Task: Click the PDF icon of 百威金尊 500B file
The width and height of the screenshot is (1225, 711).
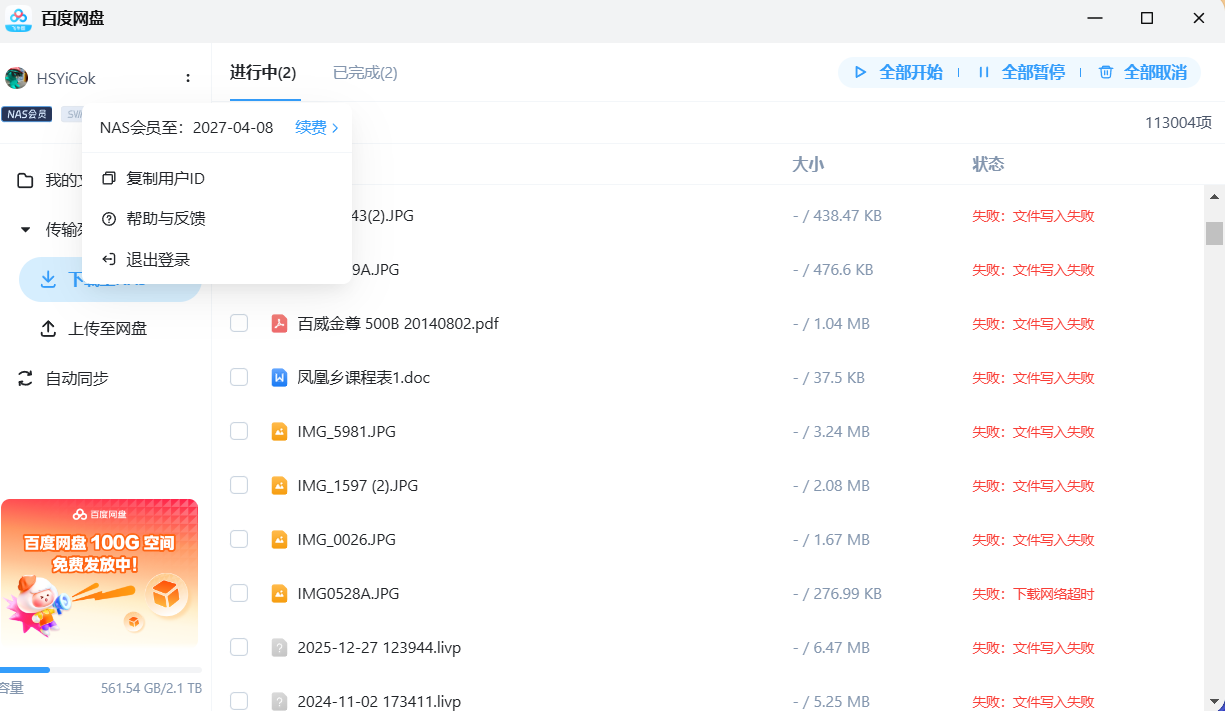Action: click(280, 324)
